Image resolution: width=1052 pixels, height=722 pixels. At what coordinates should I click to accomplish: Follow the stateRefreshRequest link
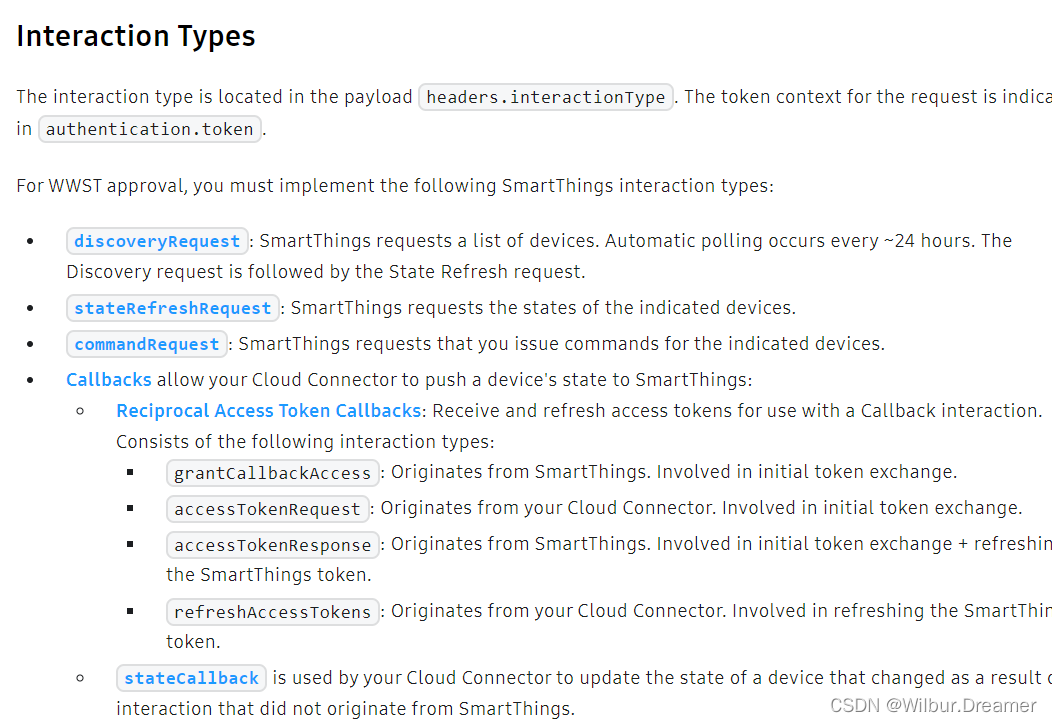click(173, 308)
